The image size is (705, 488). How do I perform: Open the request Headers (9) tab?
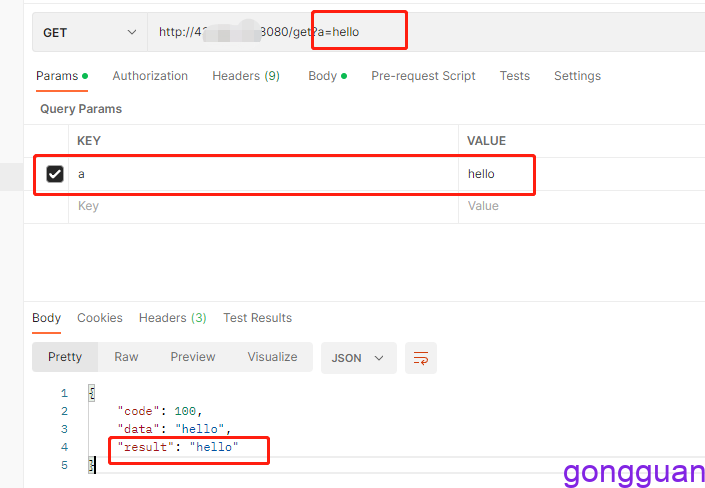coord(246,76)
